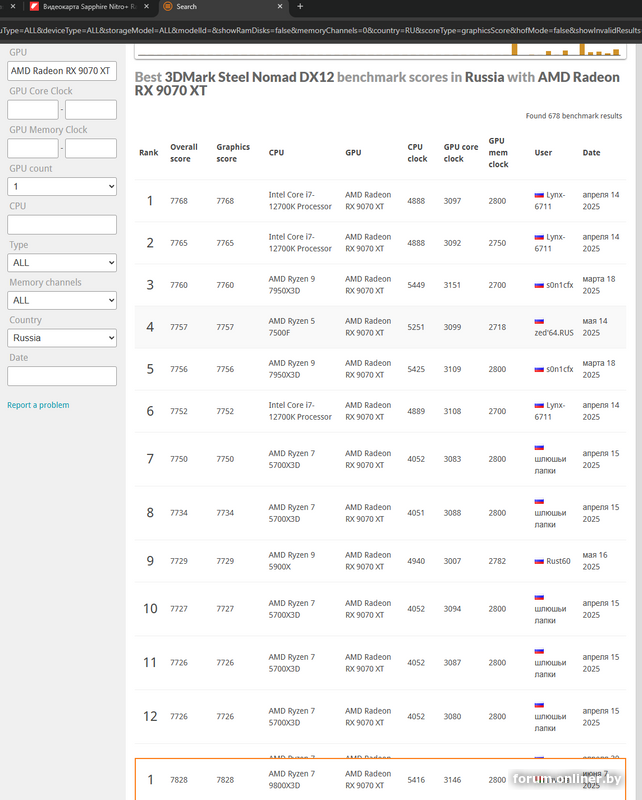
Task: Open user Lynx-6711 in rank 1 row, score 7768
Action: tap(550, 201)
